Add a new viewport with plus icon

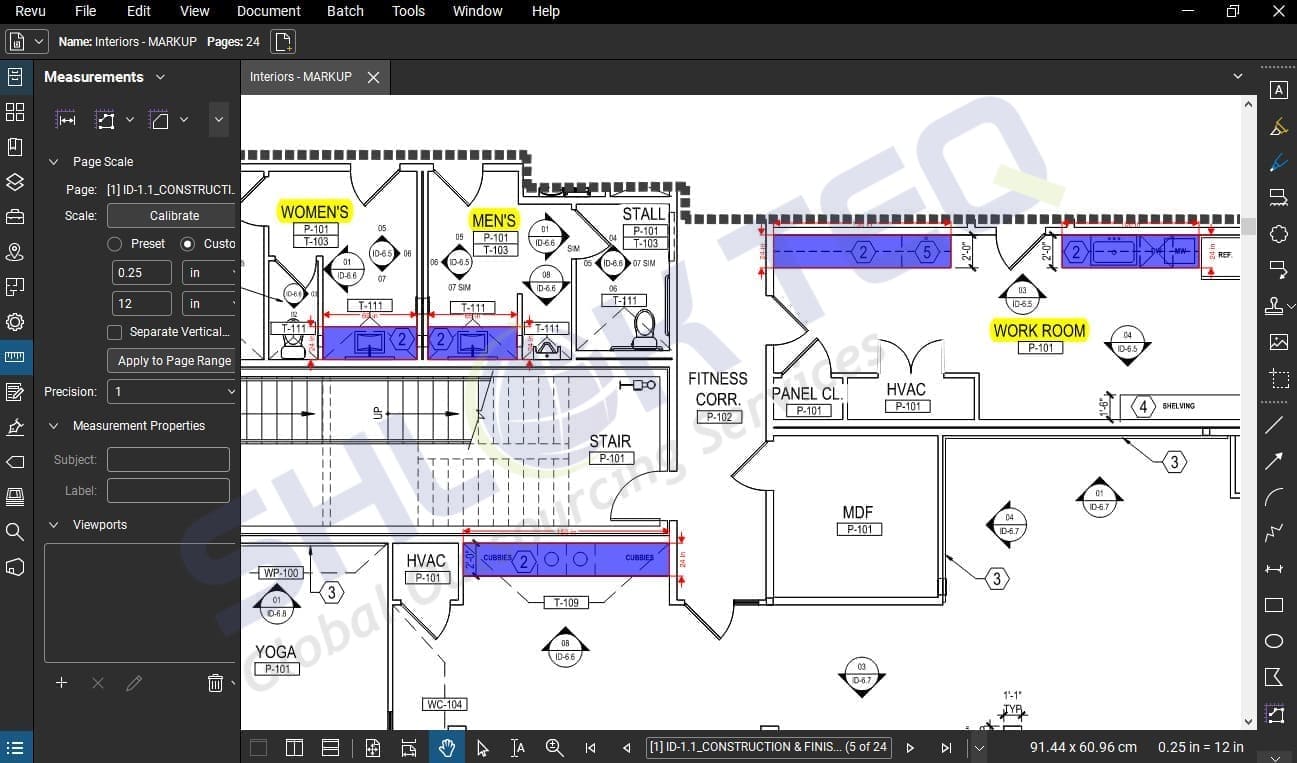click(x=61, y=683)
